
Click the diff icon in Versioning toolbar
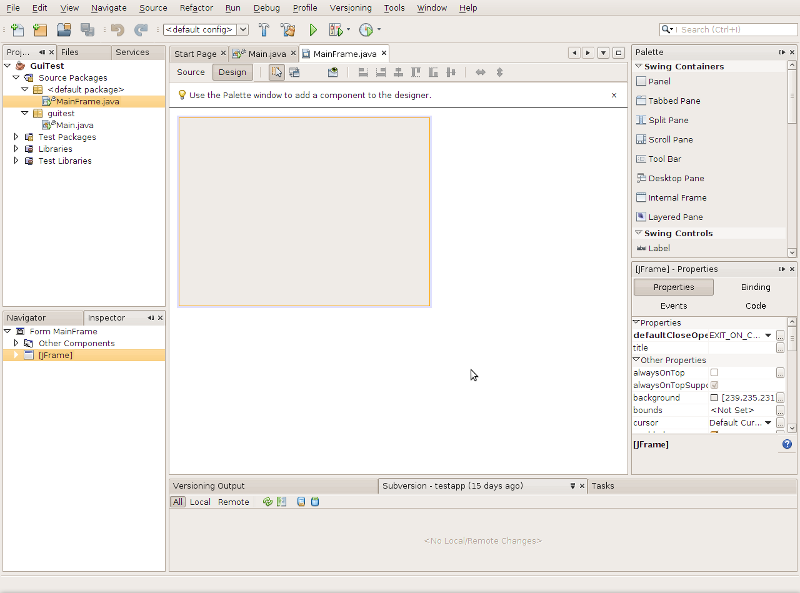(x=282, y=502)
